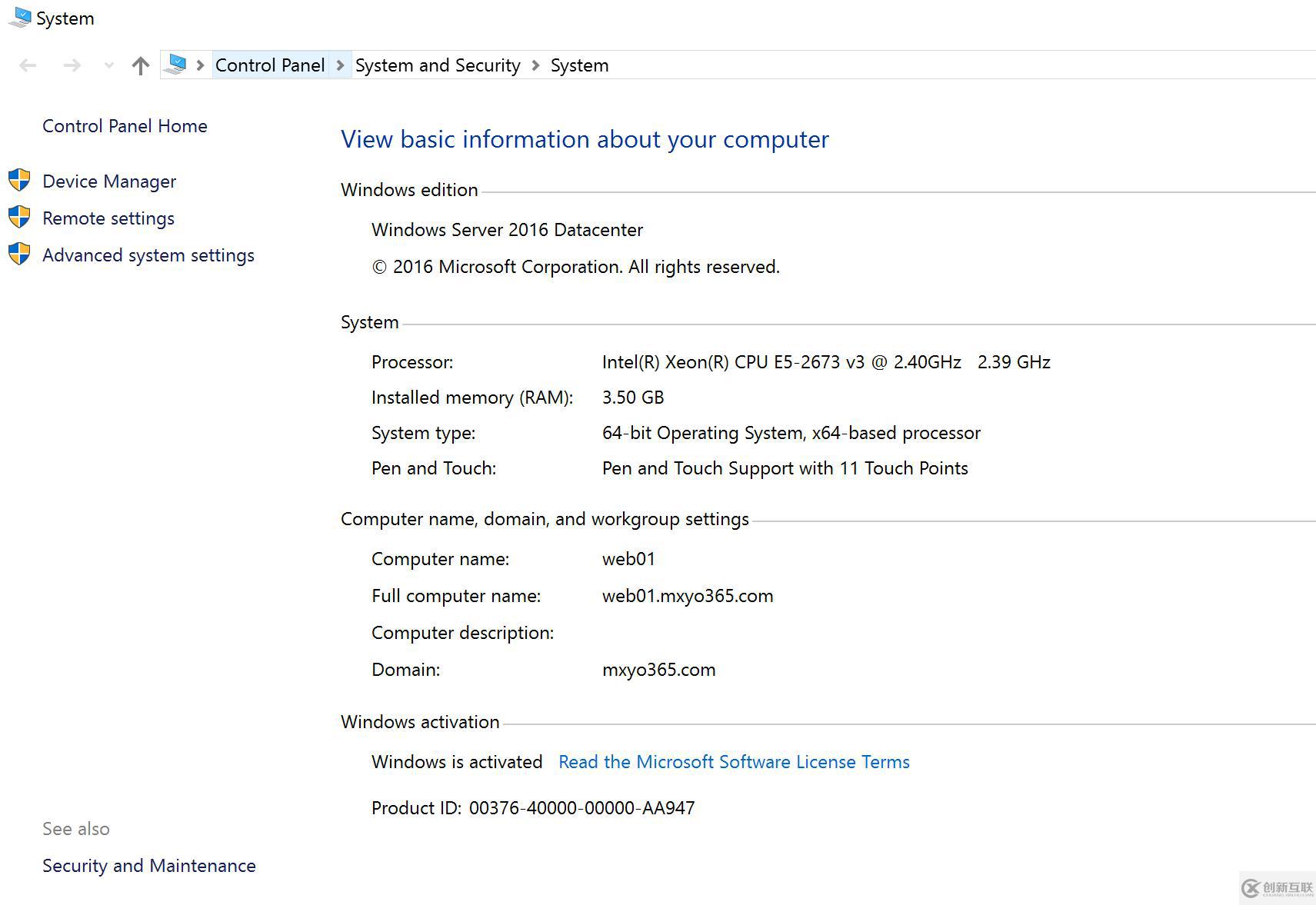
Task: Click the domain value 'mxyo365.com'
Action: coord(658,670)
